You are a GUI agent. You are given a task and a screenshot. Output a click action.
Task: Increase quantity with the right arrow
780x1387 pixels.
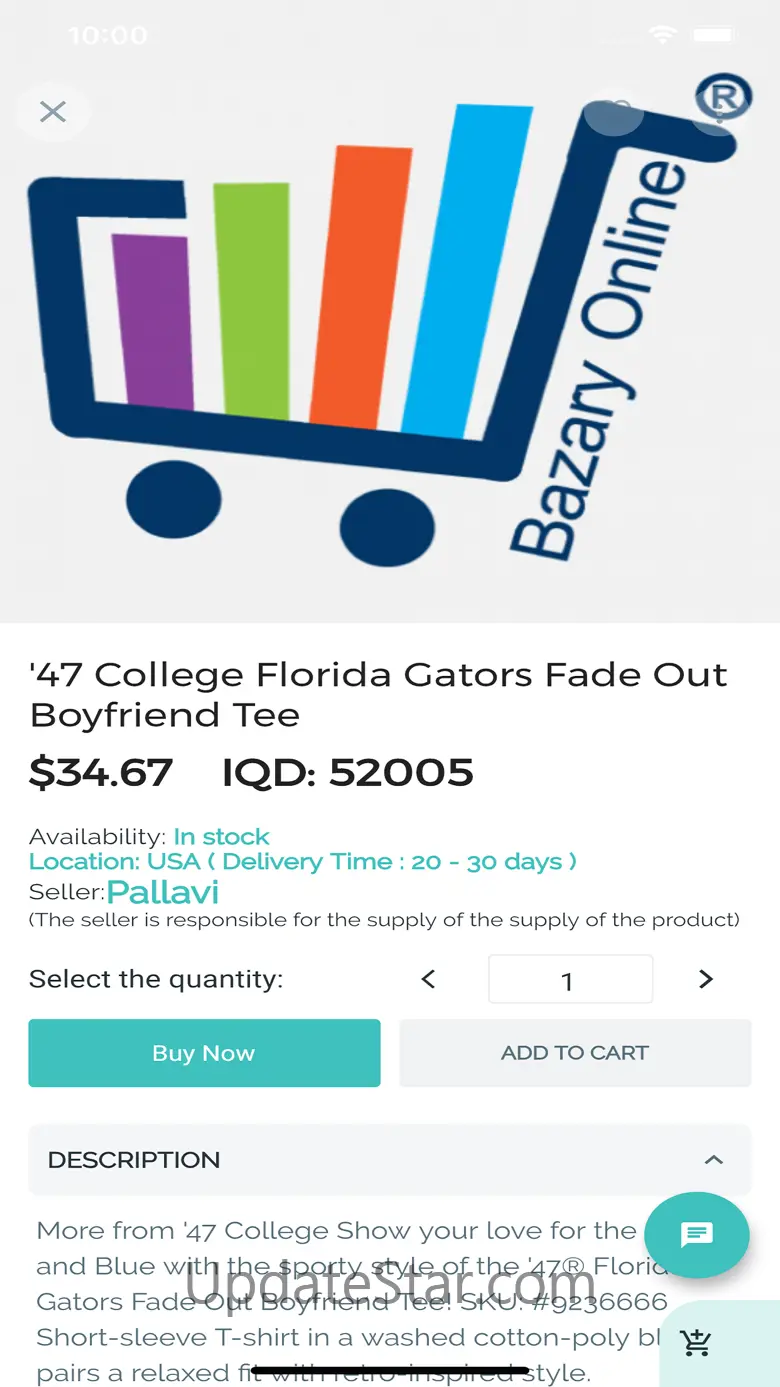click(x=706, y=979)
